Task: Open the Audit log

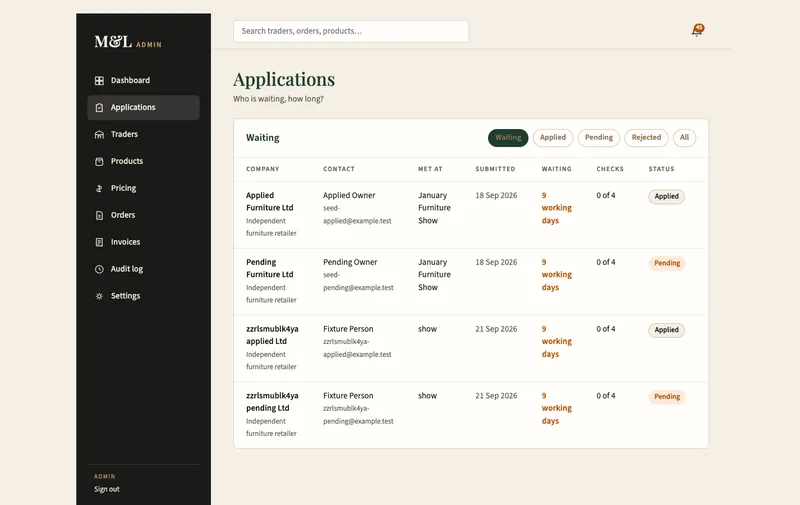Action: 143,269
